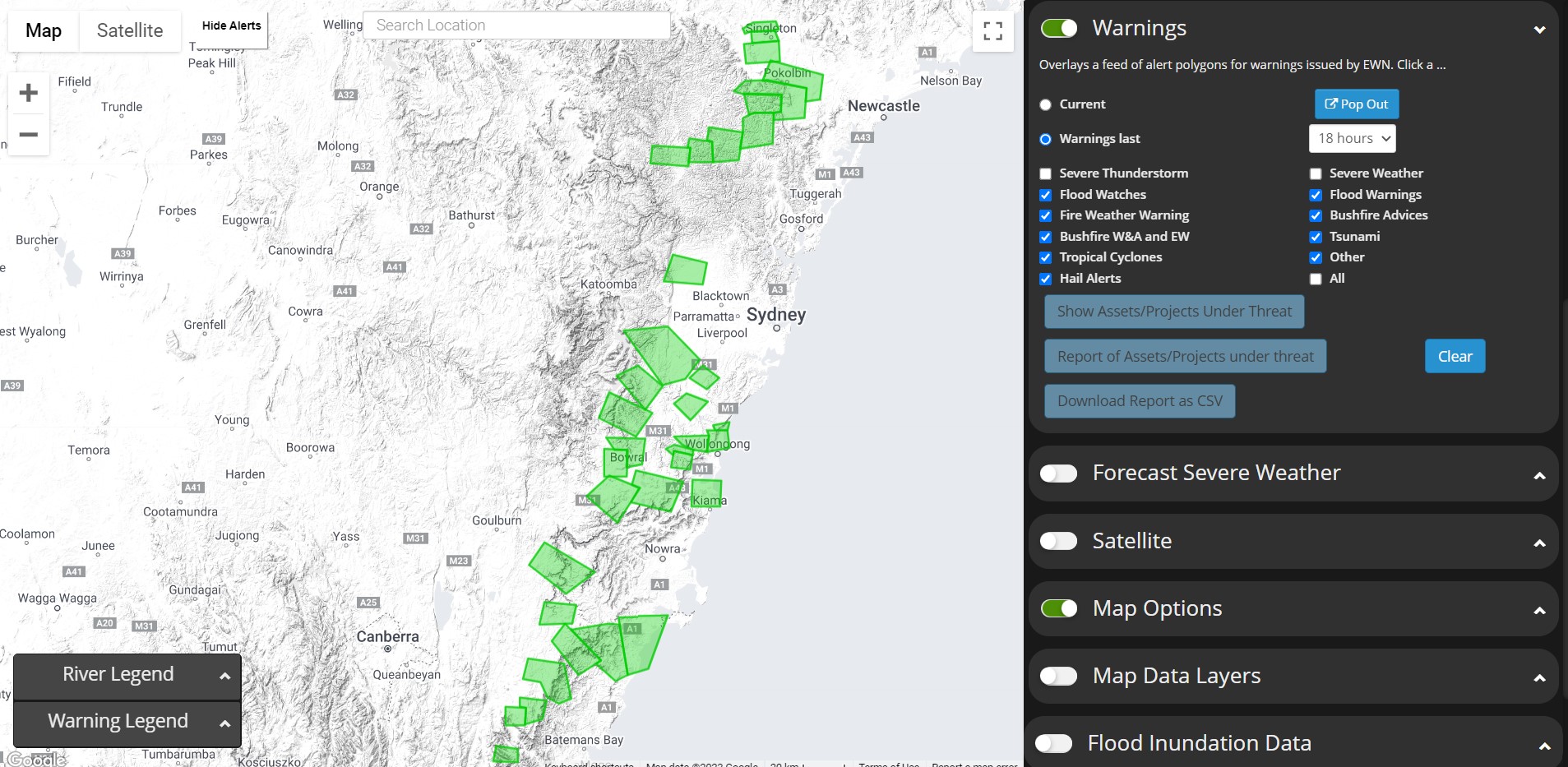Screen dimensions: 1568x767
Task: Expand Forecast Severe Weather section chevron
Action: [x=1539, y=475]
